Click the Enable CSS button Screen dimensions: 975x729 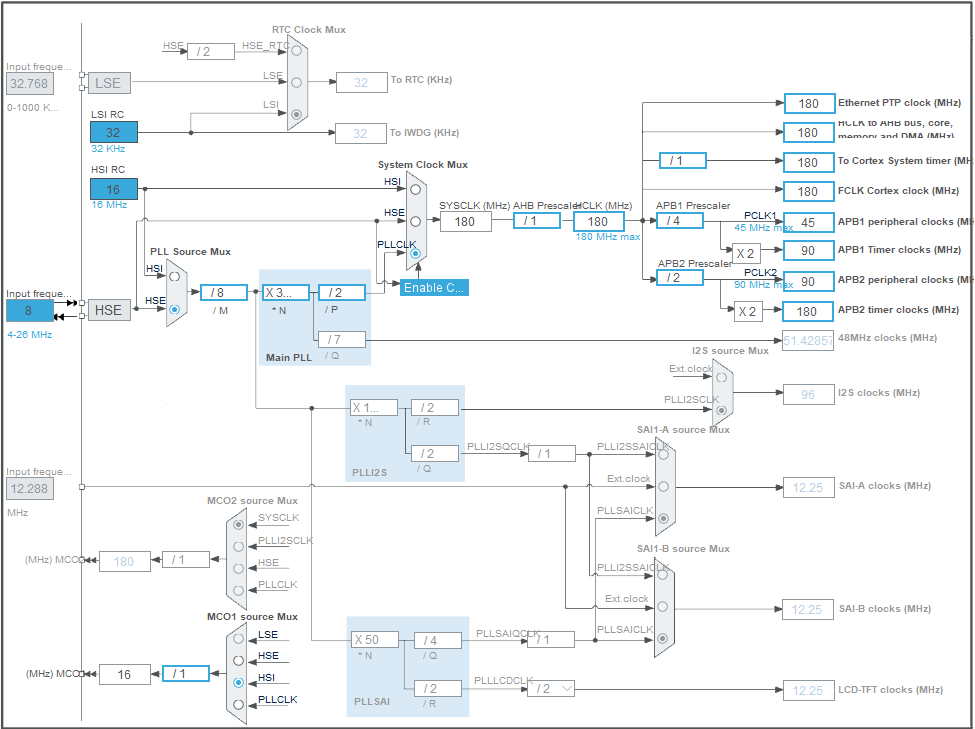tap(434, 288)
